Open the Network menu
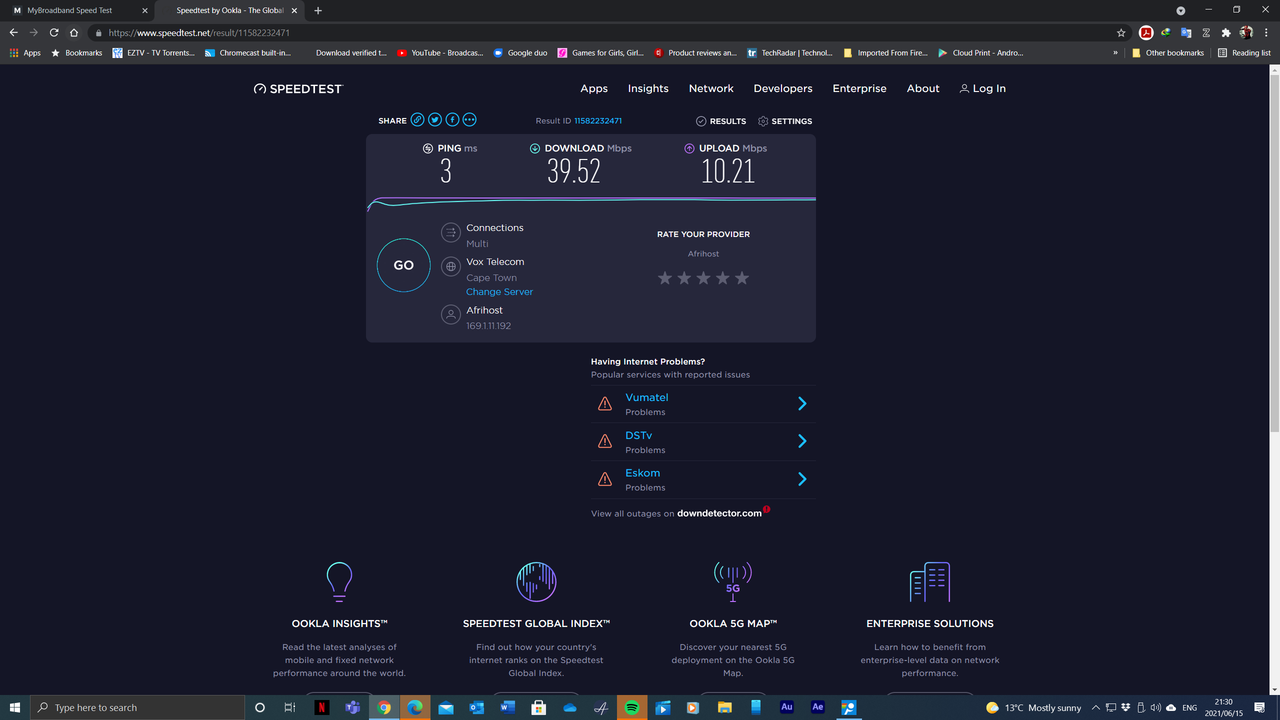Screen dimensions: 1280x720 711,88
